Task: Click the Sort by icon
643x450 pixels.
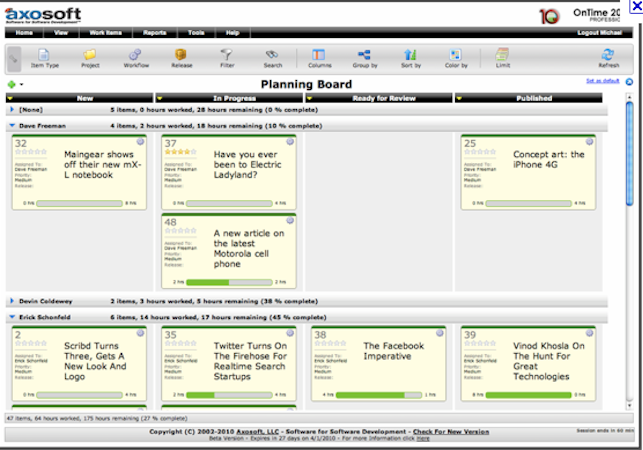Action: (410, 58)
